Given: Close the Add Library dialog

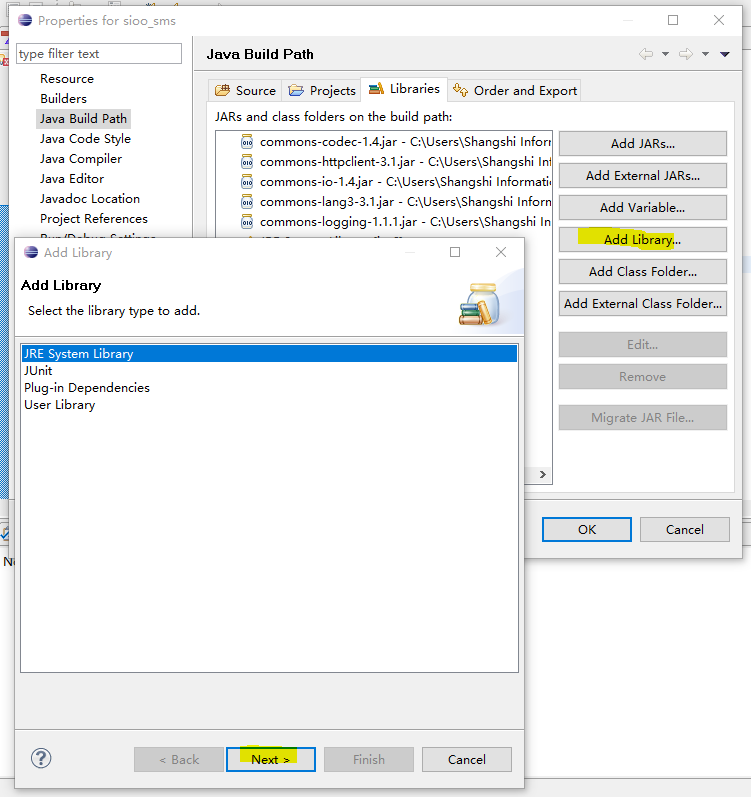Looking at the screenshot, I should pos(501,252).
